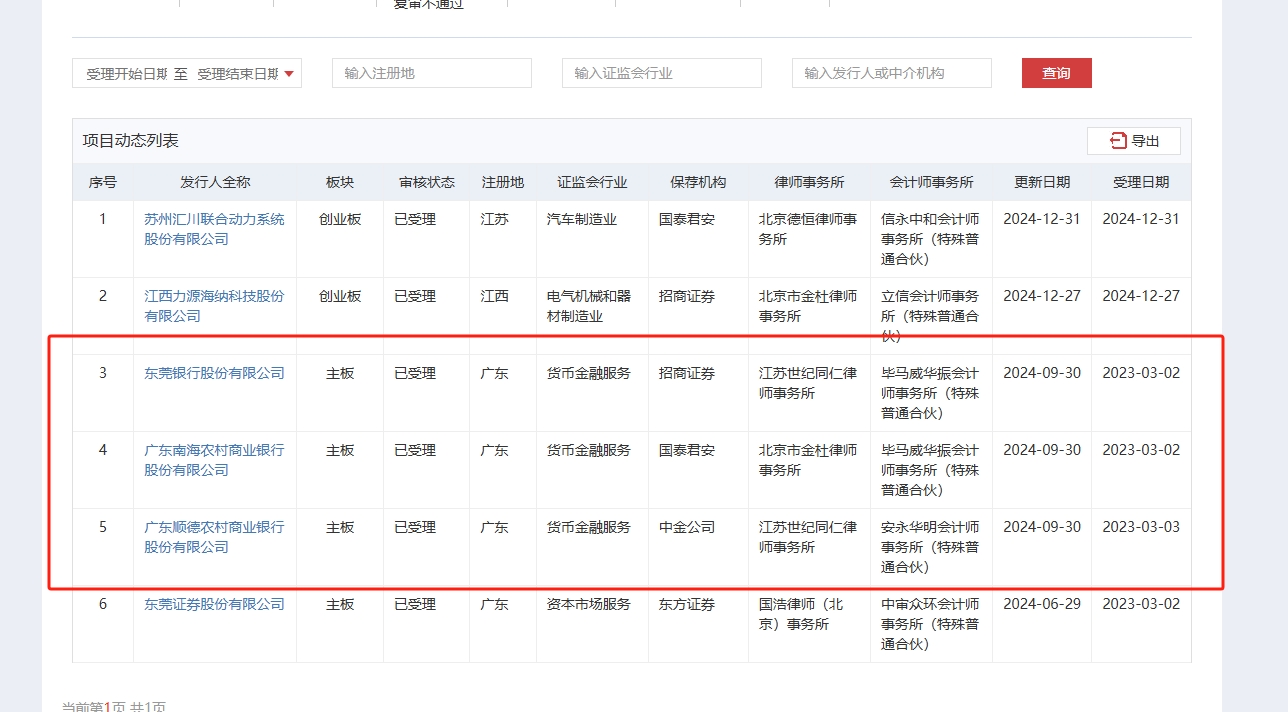
Task: Focus the 输入发行人或中介机构 input field
Action: [x=892, y=73]
